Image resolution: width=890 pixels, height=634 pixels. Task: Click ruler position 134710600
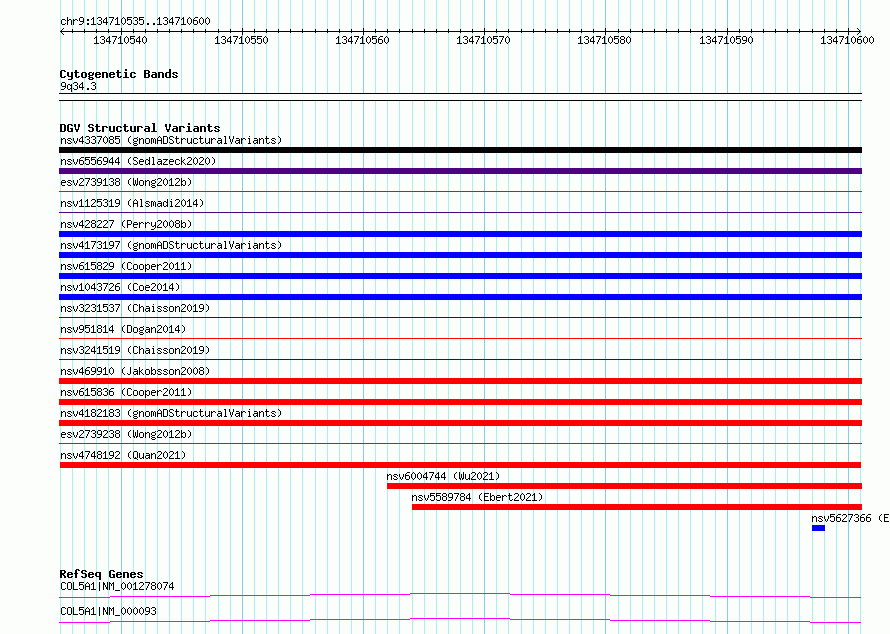pyautogui.click(x=847, y=40)
